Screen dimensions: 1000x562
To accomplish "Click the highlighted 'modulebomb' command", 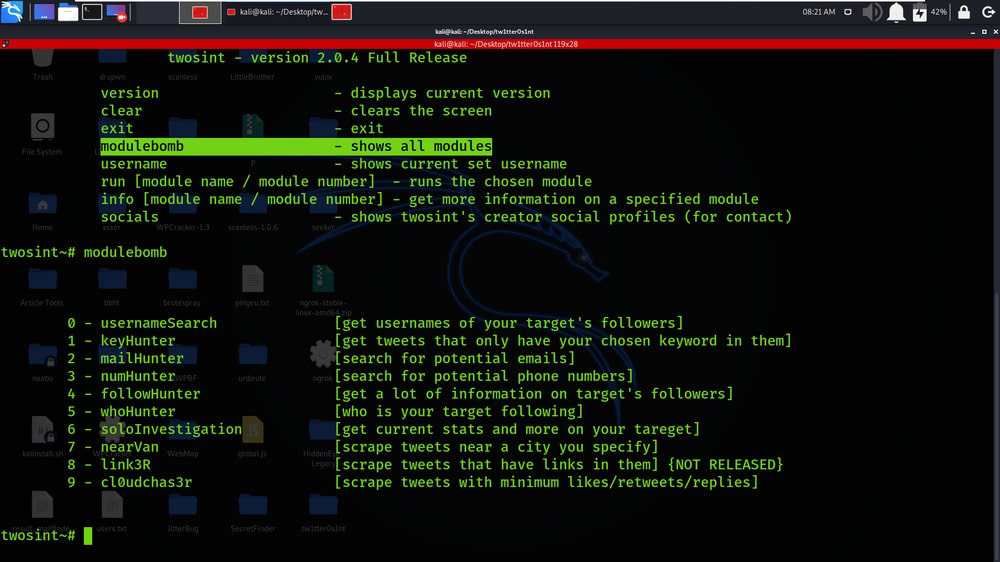I will click(142, 147).
